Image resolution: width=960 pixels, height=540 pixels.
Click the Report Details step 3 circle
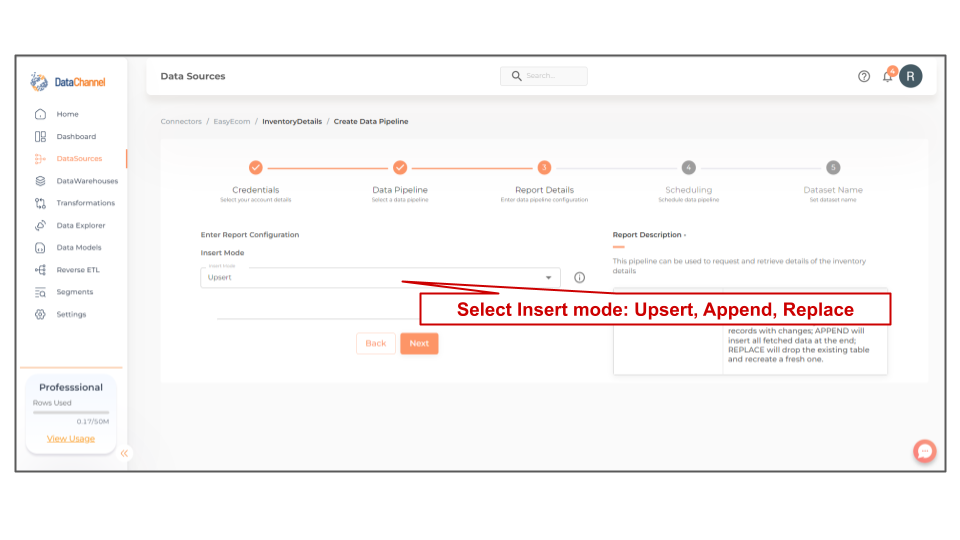[x=544, y=167]
